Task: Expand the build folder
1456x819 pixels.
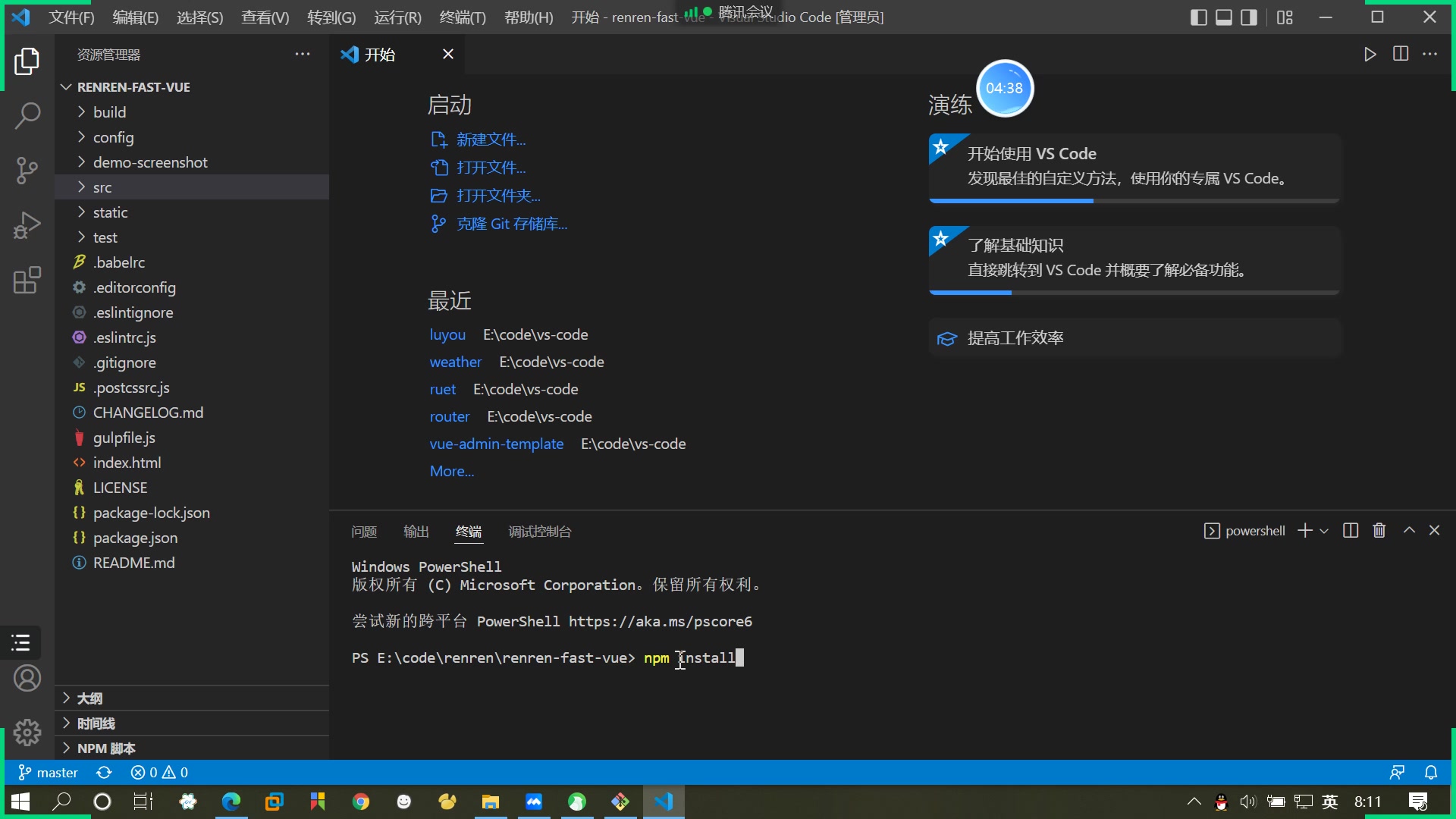Action: pos(192,112)
